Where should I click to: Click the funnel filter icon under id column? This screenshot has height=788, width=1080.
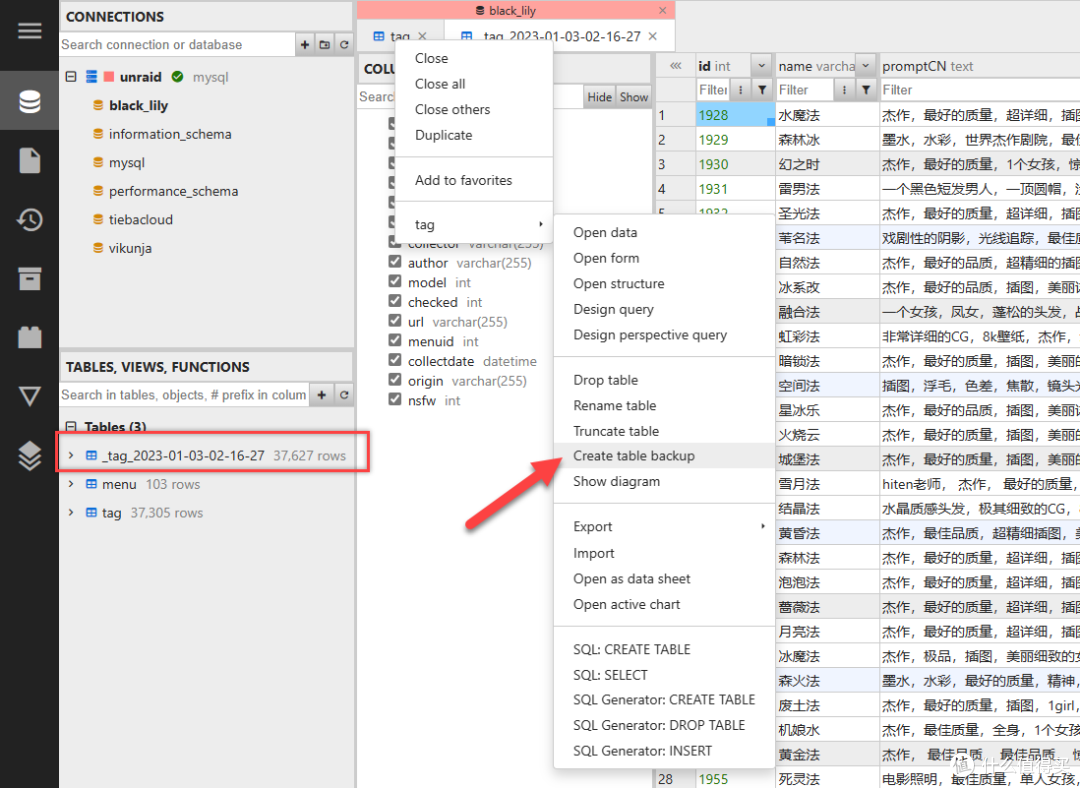point(762,90)
